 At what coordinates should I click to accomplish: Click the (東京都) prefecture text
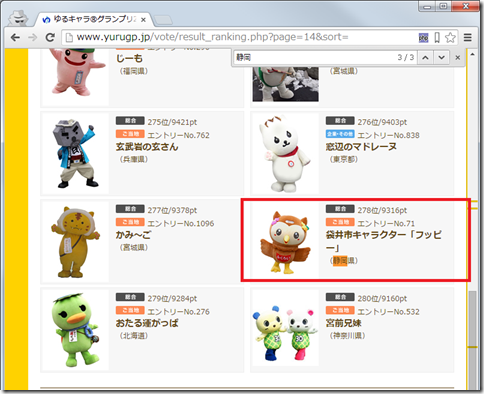[x=344, y=159]
